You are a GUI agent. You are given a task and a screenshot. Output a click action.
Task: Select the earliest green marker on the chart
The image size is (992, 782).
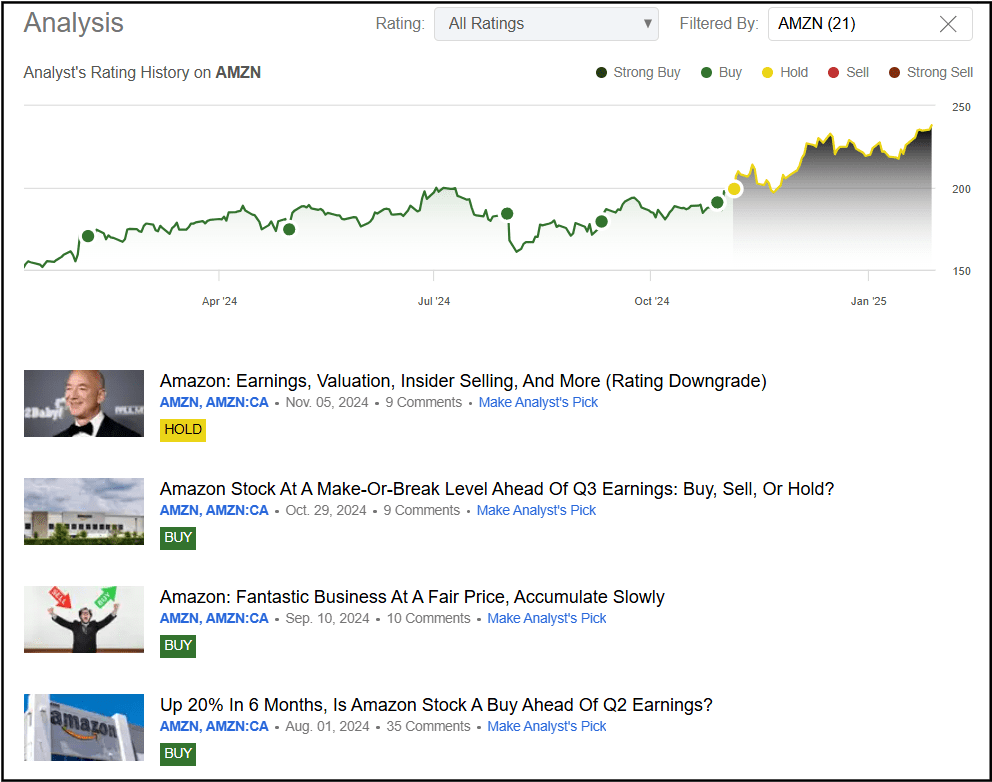coord(88,236)
